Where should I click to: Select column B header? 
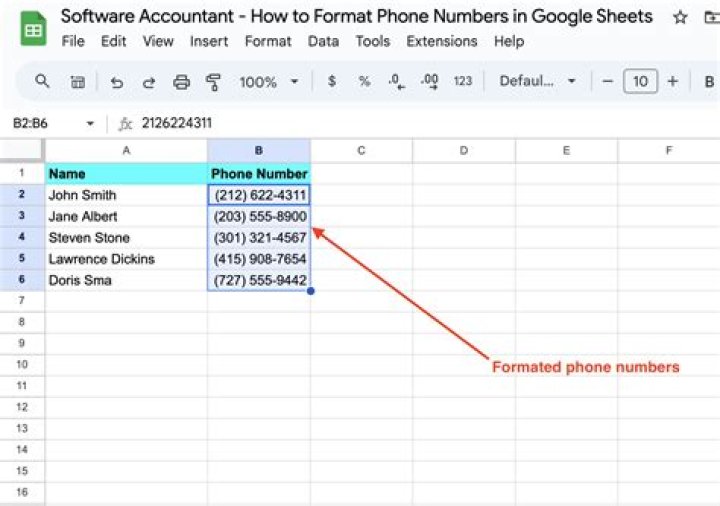pyautogui.click(x=259, y=151)
